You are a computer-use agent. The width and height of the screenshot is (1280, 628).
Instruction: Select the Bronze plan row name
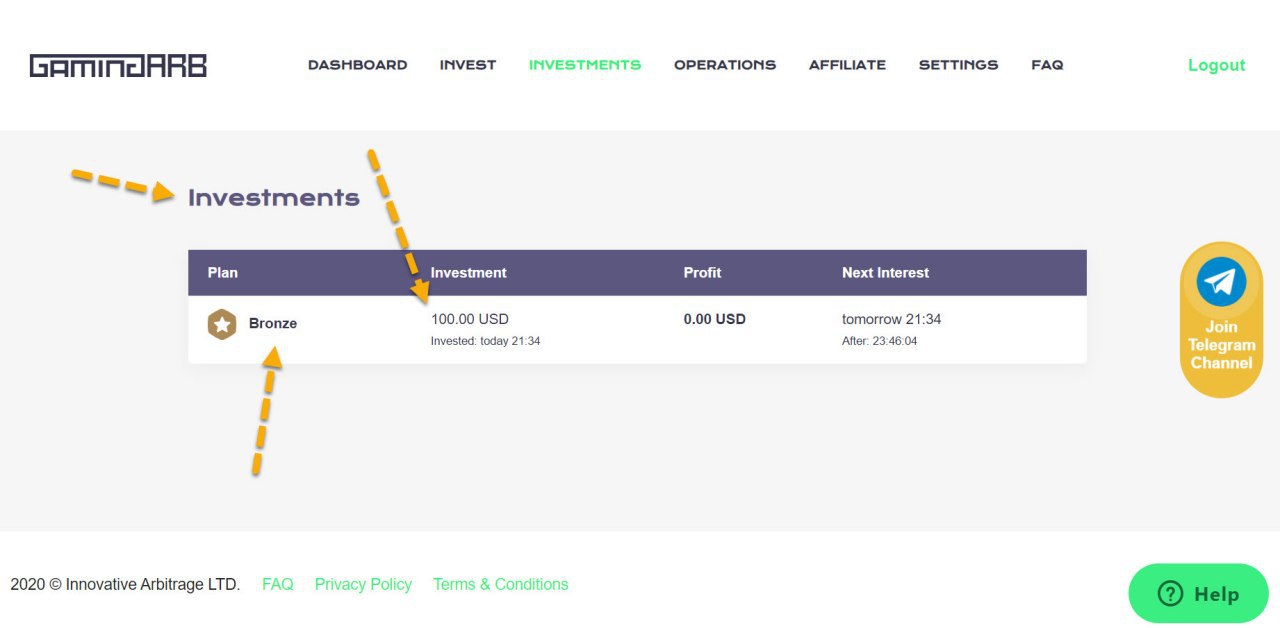[273, 324]
